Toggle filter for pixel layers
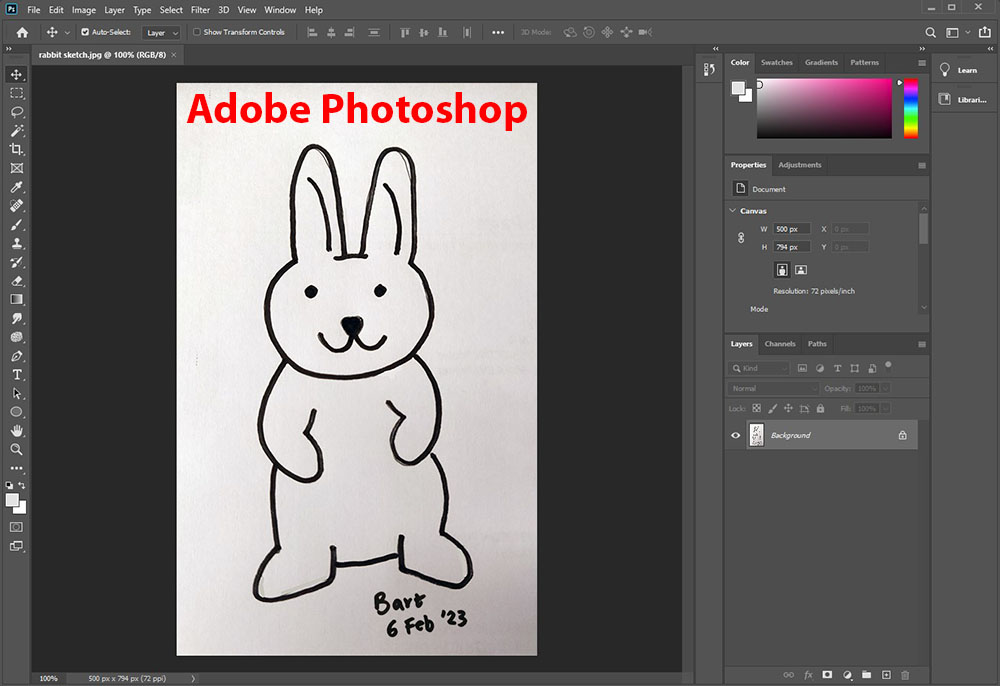Image resolution: width=1000 pixels, height=686 pixels. click(802, 369)
